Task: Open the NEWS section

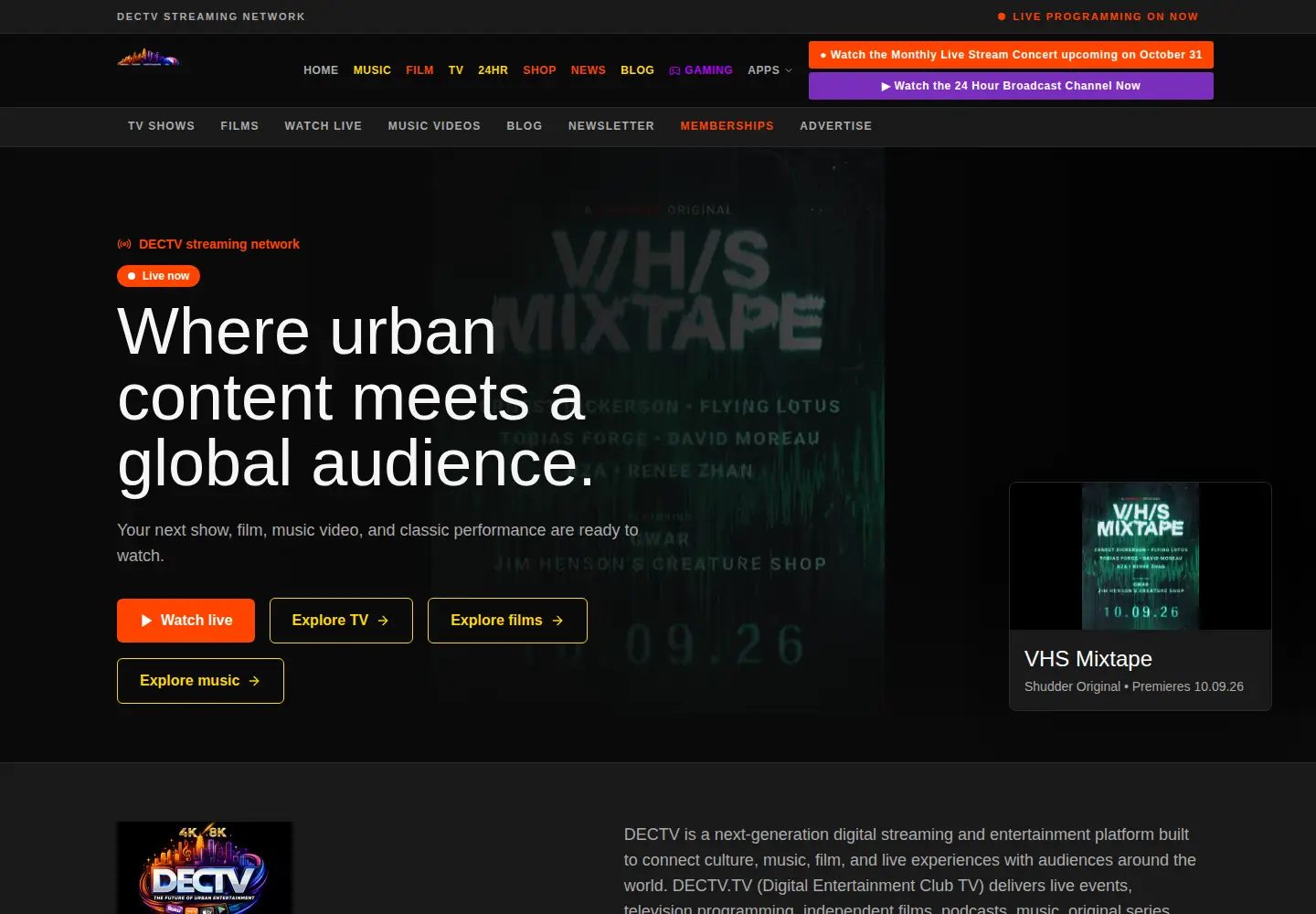Action: tap(589, 70)
